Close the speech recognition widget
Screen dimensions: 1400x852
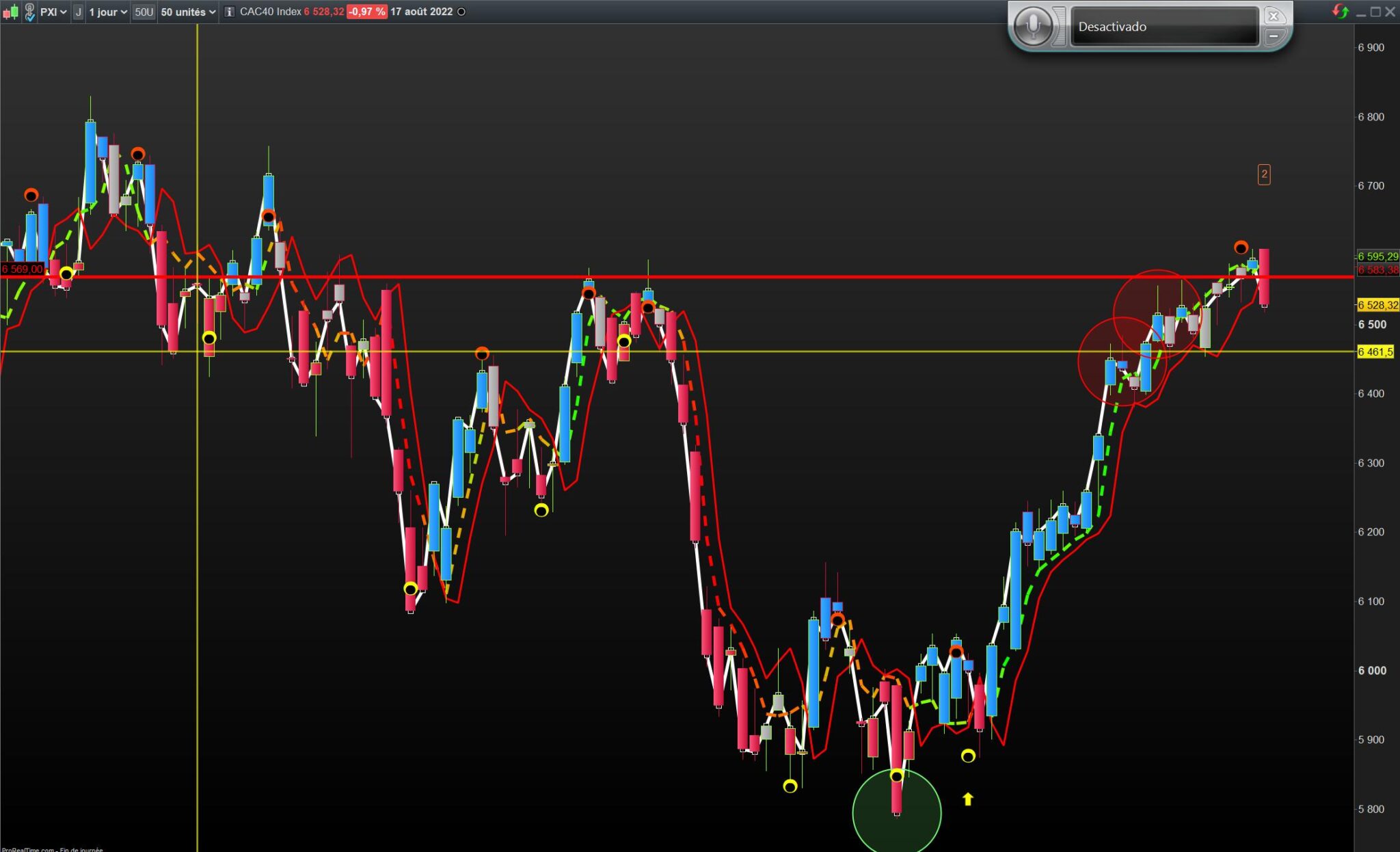[x=1274, y=16]
